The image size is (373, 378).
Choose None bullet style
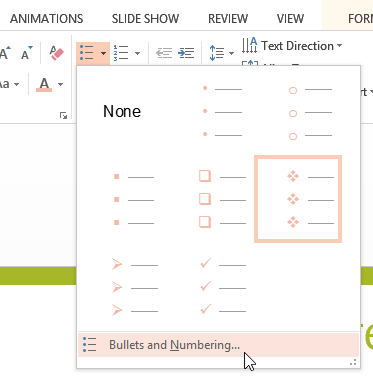pyautogui.click(x=122, y=111)
